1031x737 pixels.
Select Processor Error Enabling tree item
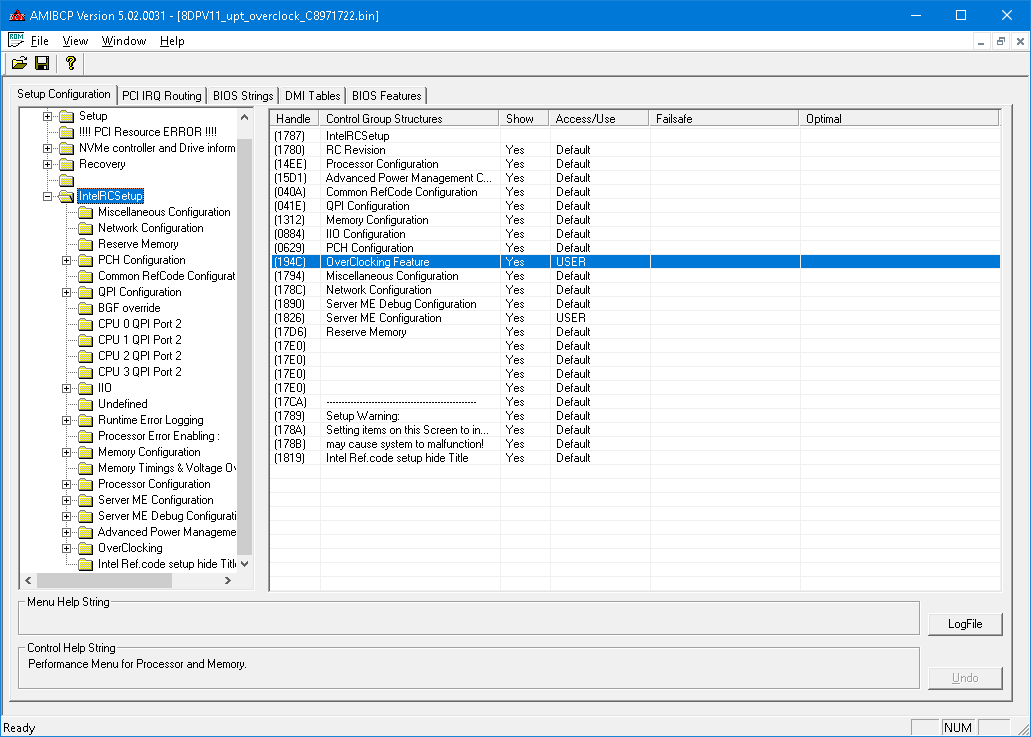[x=158, y=437]
